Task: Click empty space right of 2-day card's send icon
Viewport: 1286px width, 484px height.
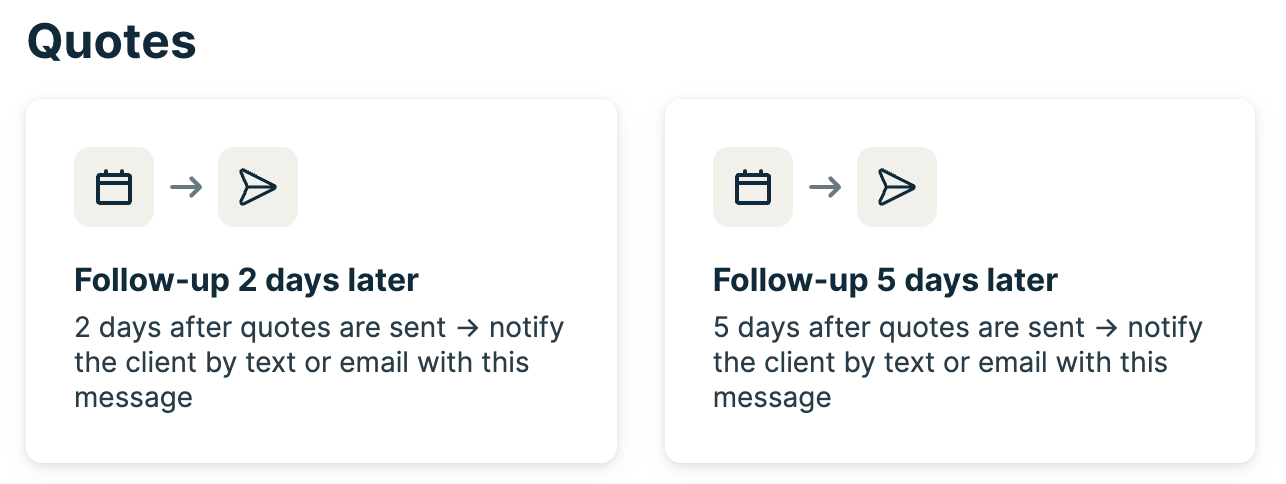Action: [x=450, y=187]
